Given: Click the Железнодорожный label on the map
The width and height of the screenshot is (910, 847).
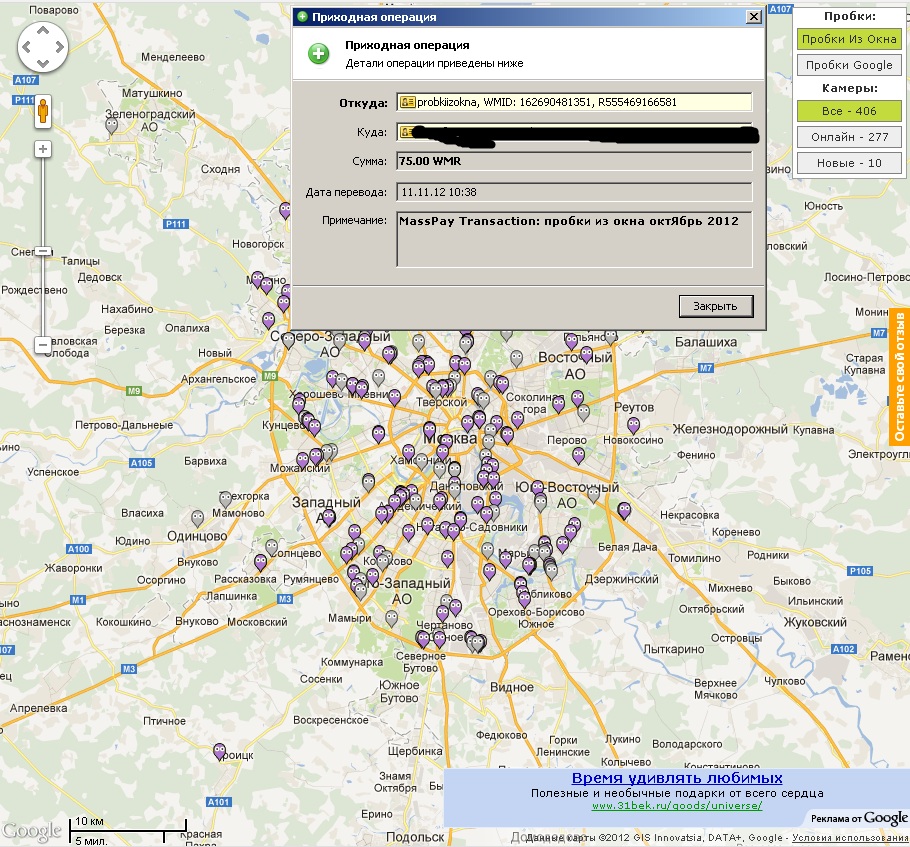Looking at the screenshot, I should pyautogui.click(x=730, y=429).
